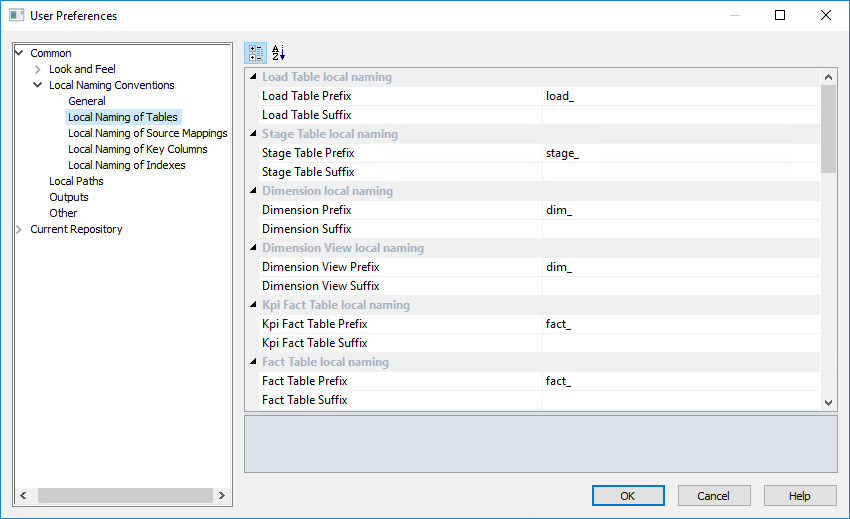Expand the Look and Feel tree node
The image size is (850, 519).
tap(37, 69)
